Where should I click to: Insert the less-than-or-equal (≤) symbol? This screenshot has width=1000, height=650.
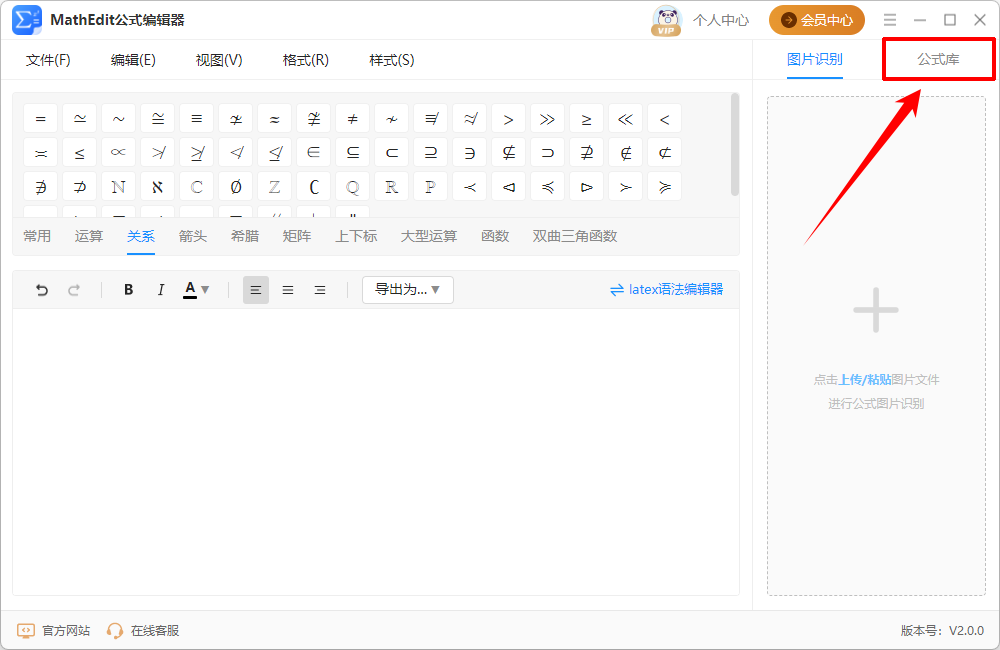click(80, 153)
